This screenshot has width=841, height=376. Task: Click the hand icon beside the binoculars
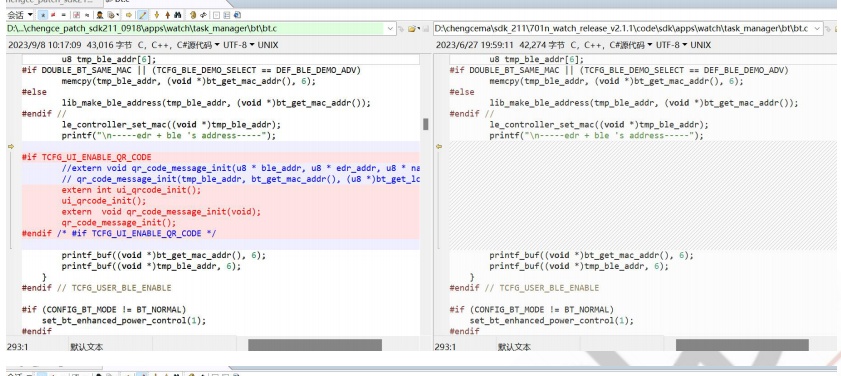pos(193,15)
